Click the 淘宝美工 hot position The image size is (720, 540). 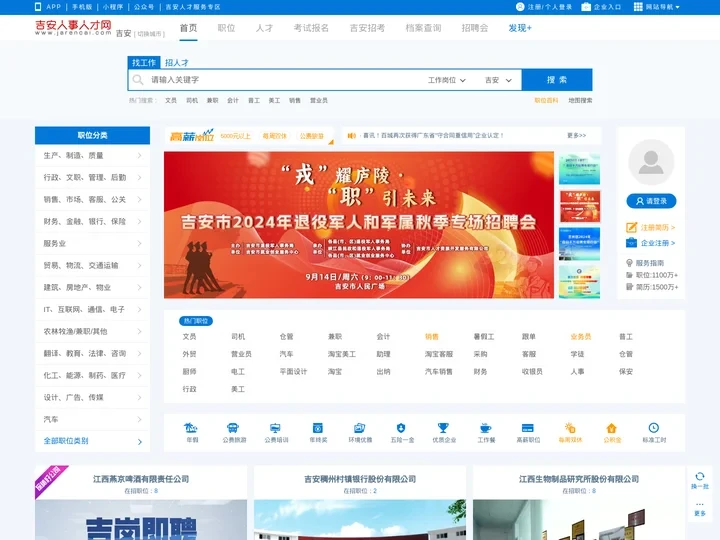point(342,354)
